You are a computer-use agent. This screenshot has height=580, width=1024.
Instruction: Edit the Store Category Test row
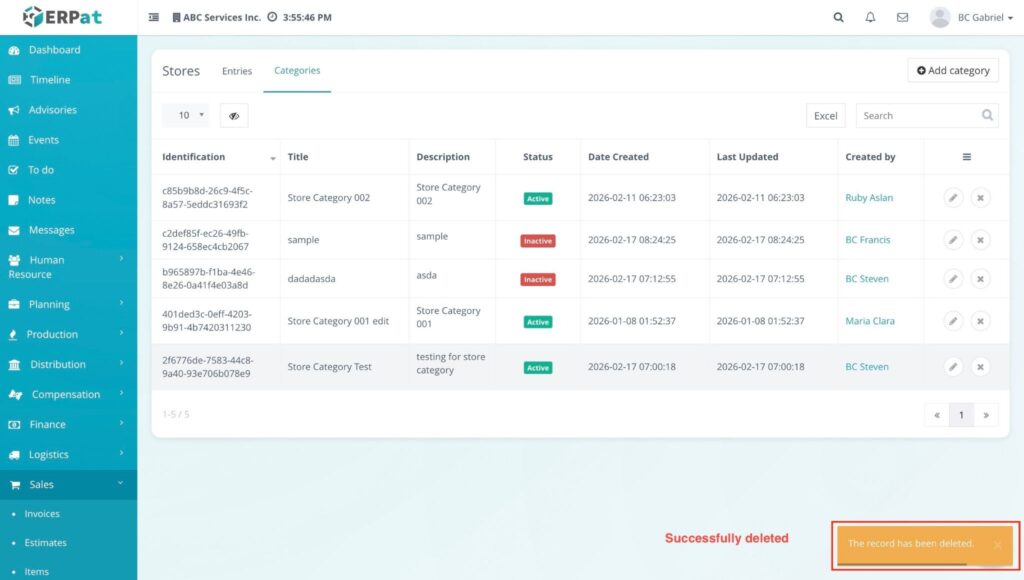click(953, 367)
